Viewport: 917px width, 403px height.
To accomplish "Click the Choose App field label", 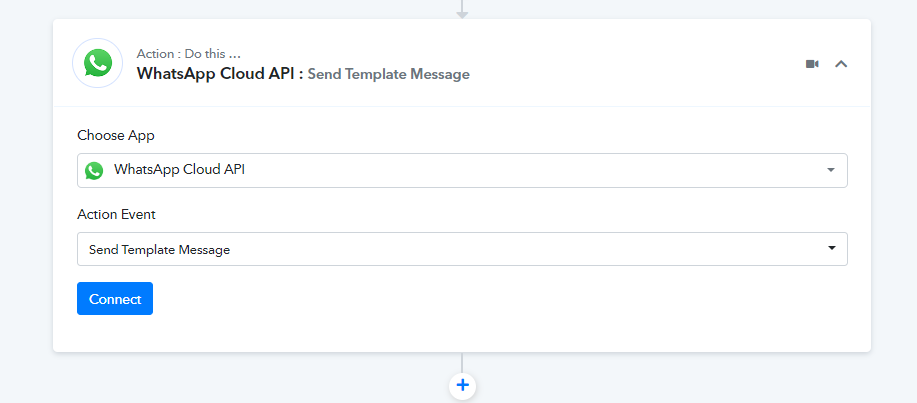I will tap(116, 136).
